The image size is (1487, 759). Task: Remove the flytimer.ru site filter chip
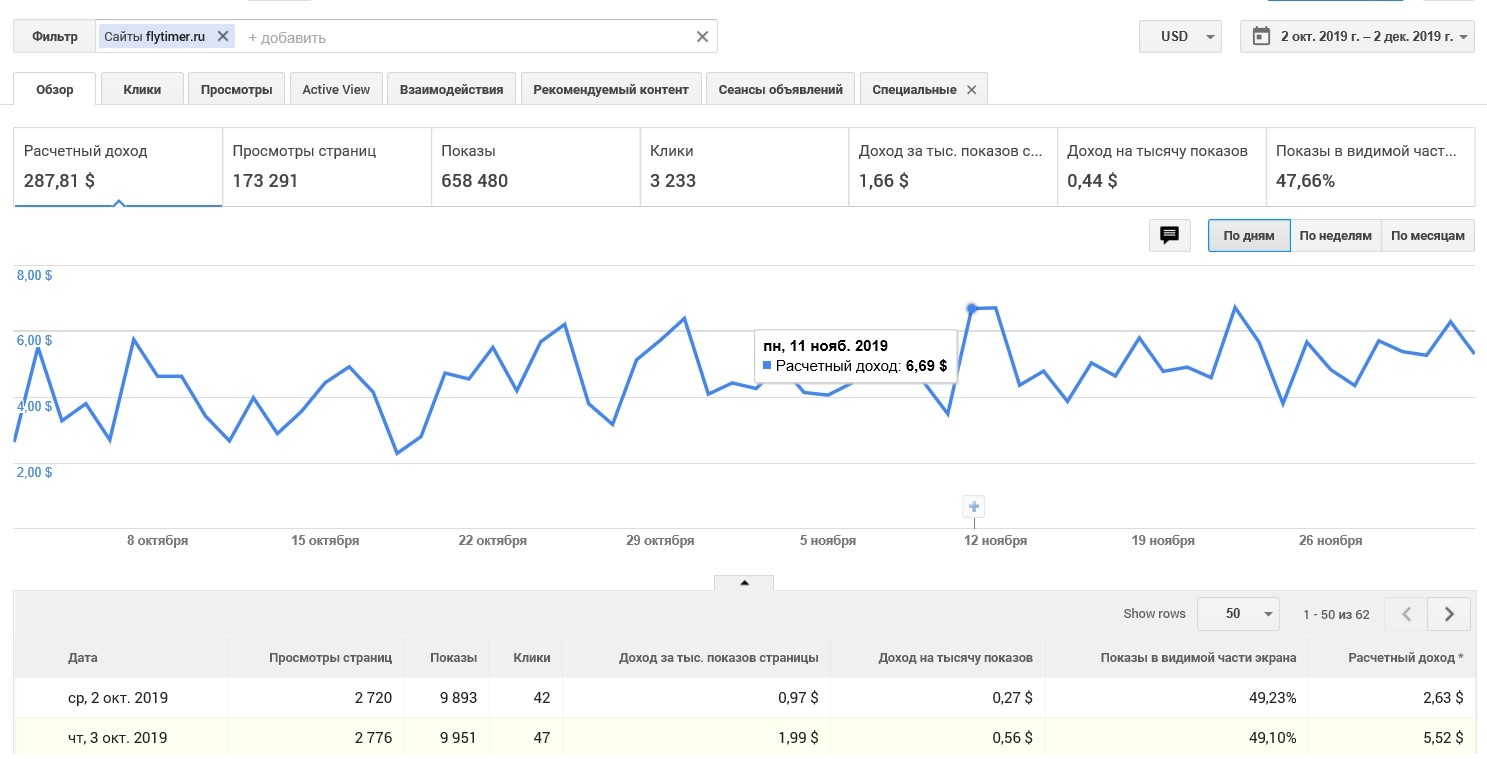pos(223,36)
